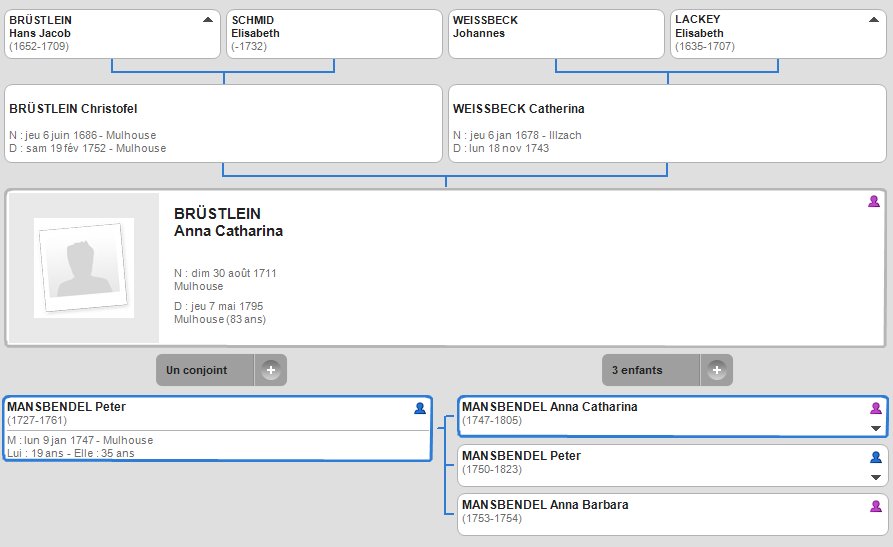
Task: Expand ancestors of LACKEY Elisabeth
Action: tap(874, 20)
